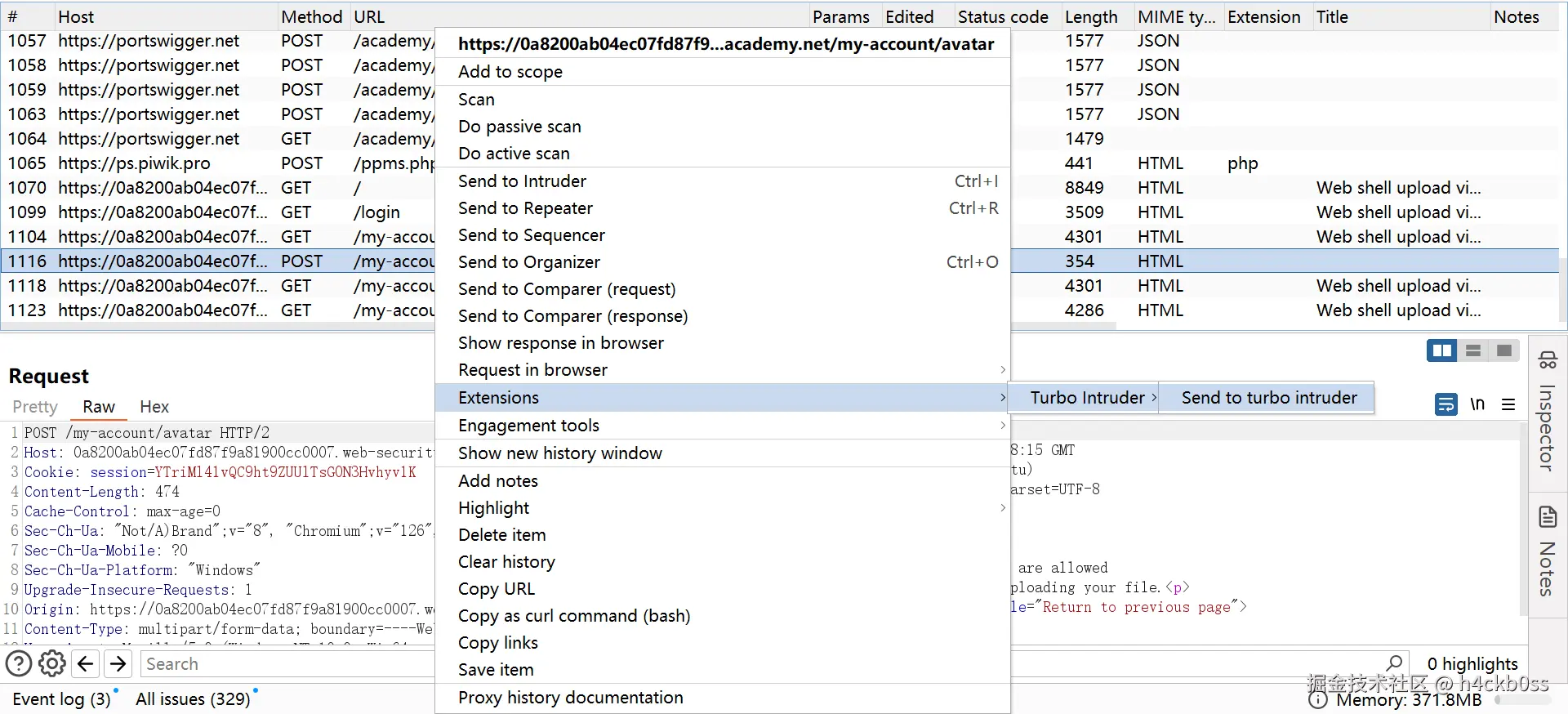Select the side-by-side layout icon
The height and width of the screenshot is (714, 1568).
[1441, 350]
